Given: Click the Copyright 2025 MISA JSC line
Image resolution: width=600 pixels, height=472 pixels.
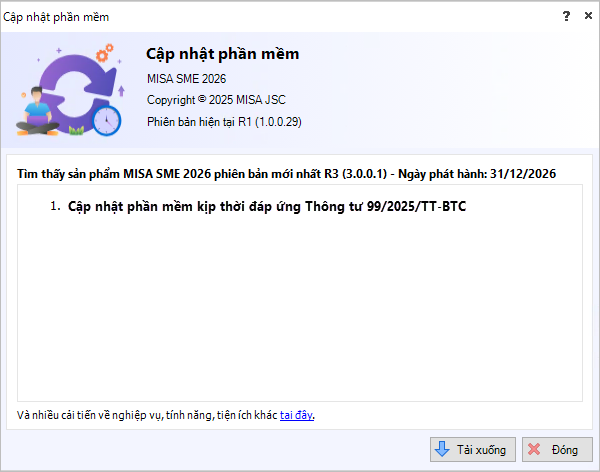Looking at the screenshot, I should (216, 100).
